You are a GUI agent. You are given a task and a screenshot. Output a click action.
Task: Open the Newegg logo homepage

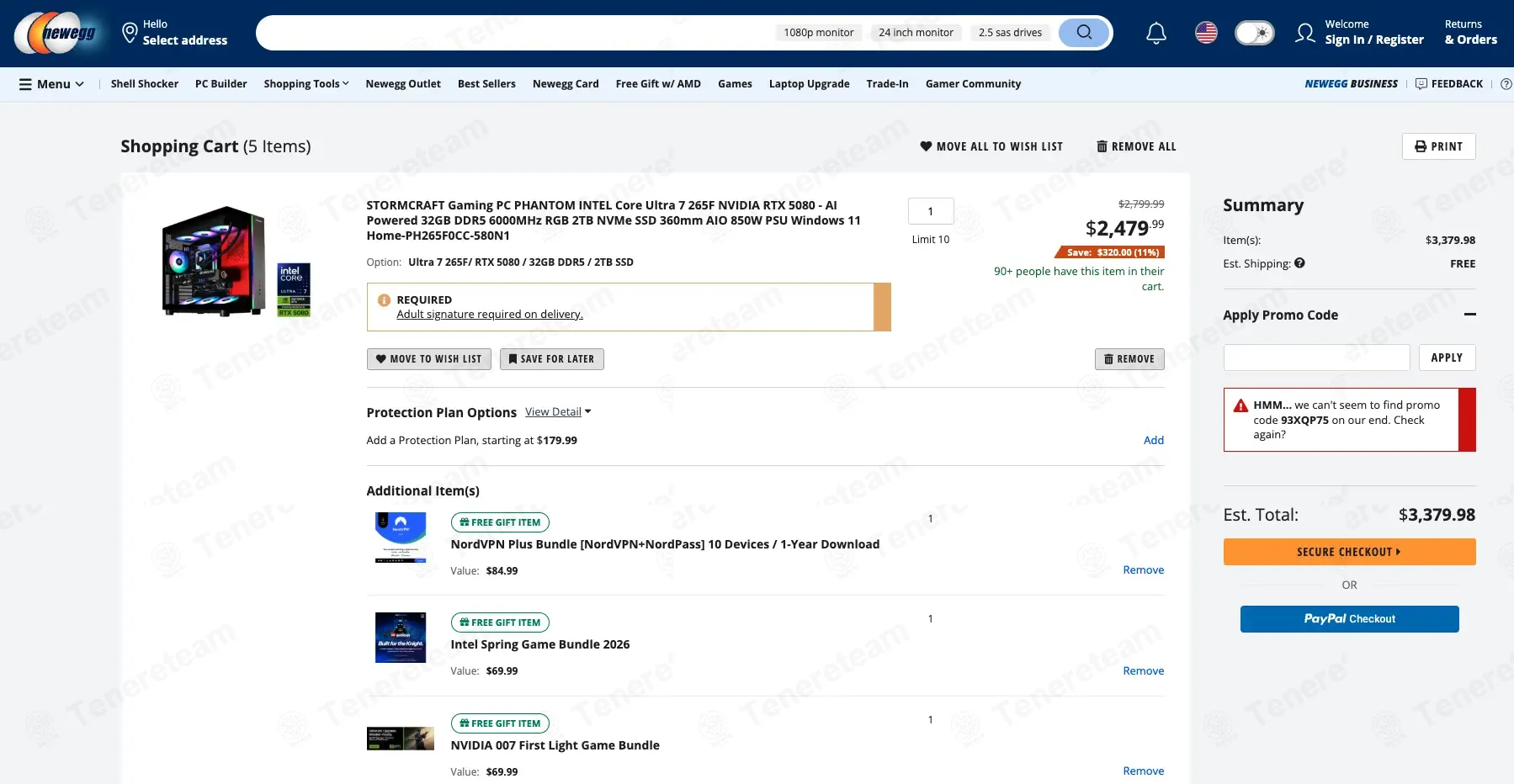[x=56, y=34]
